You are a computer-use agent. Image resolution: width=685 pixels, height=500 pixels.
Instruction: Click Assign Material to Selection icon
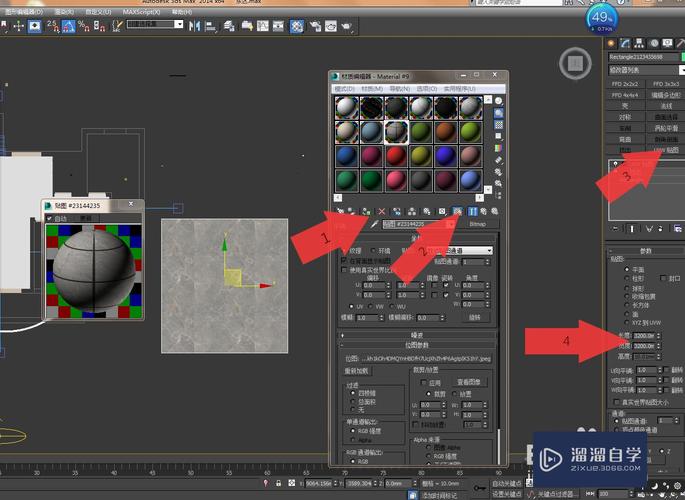tap(366, 212)
